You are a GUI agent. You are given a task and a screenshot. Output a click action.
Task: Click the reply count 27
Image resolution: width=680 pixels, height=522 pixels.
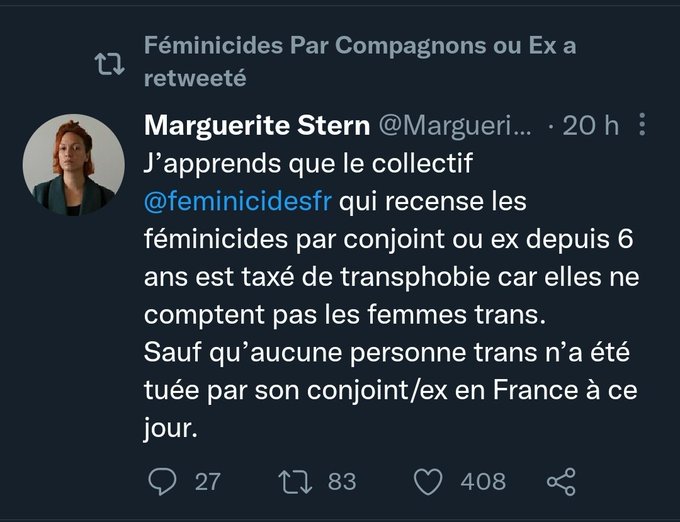pyautogui.click(x=207, y=482)
